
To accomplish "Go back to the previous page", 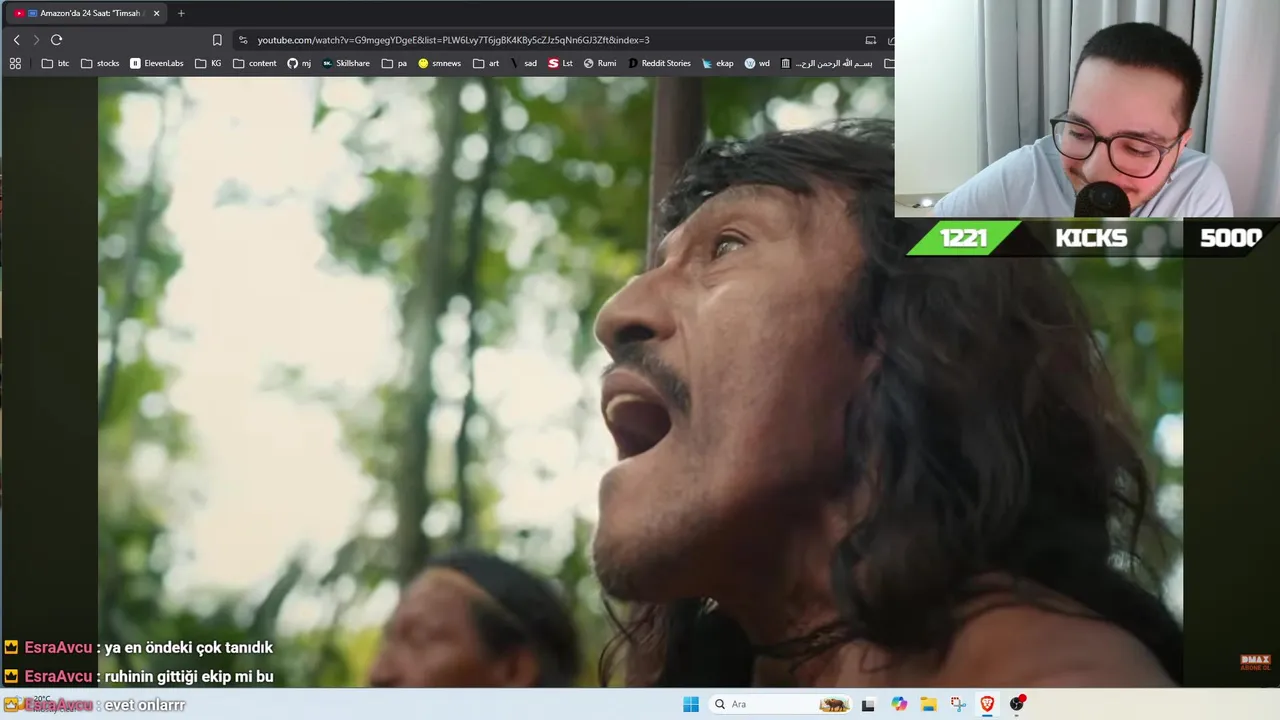I will pyautogui.click(x=16, y=40).
